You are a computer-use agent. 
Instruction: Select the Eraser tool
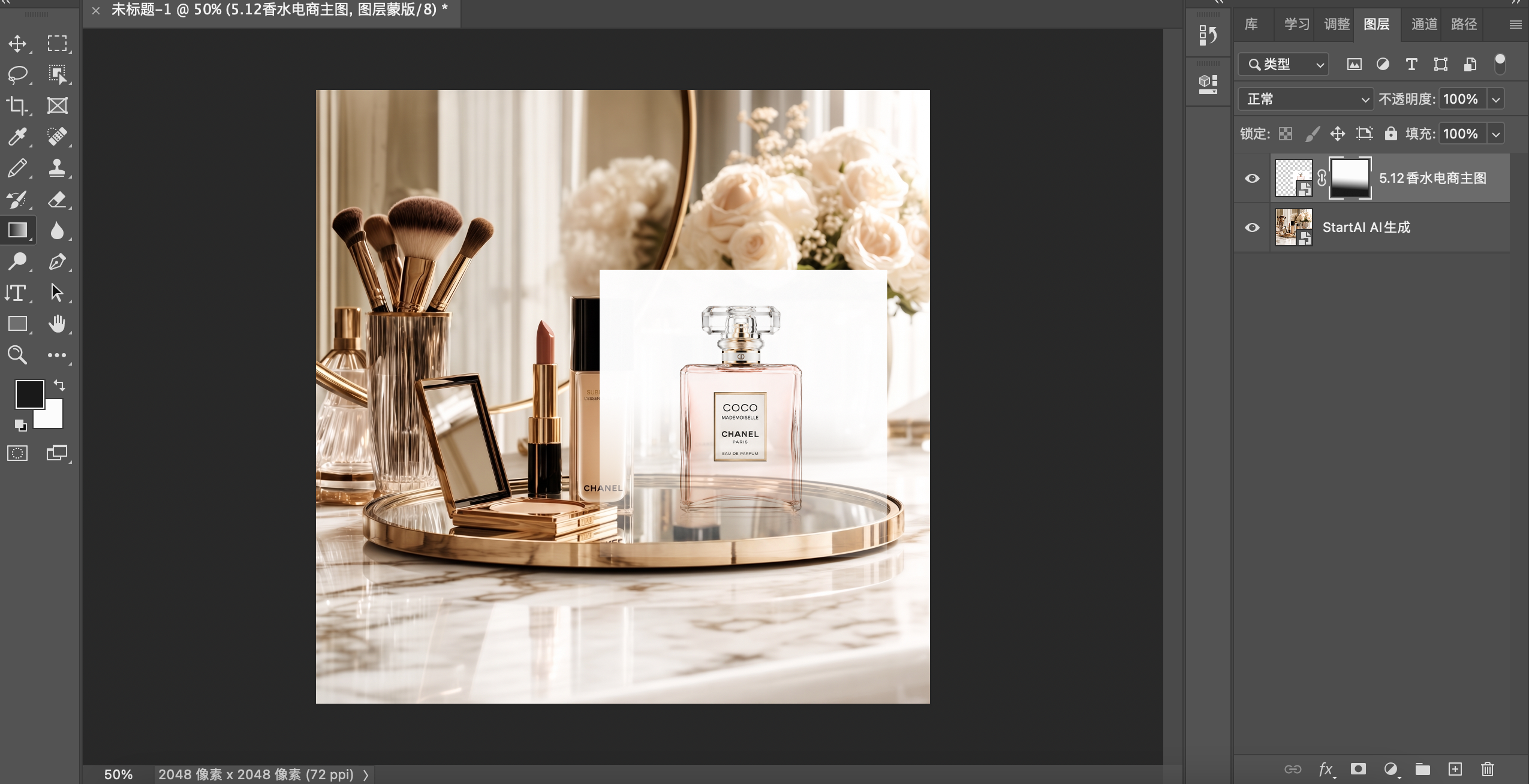(x=58, y=199)
